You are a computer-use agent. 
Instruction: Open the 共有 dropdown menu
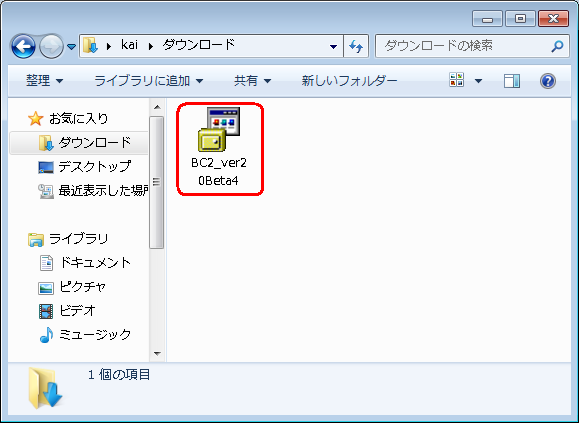[252, 80]
